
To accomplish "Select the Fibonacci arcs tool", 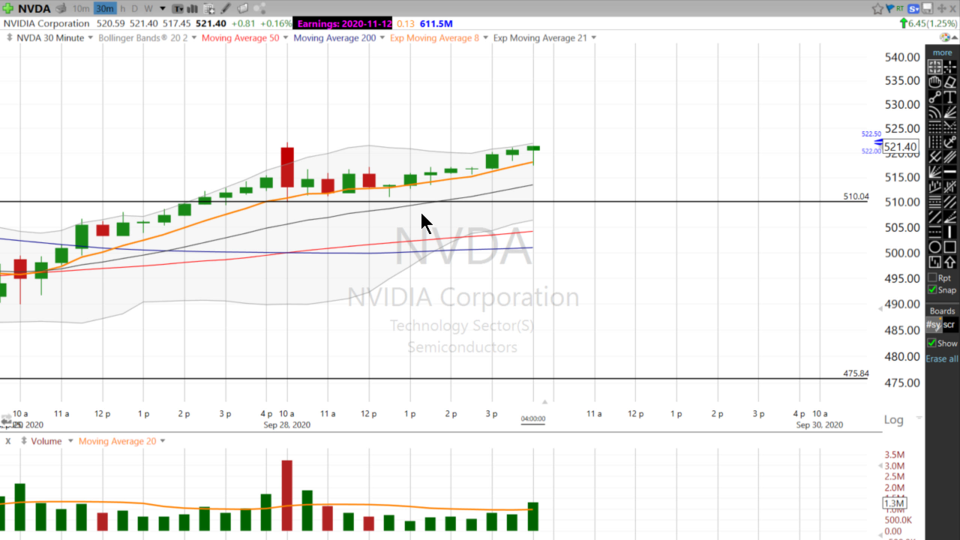I will pos(935,112).
